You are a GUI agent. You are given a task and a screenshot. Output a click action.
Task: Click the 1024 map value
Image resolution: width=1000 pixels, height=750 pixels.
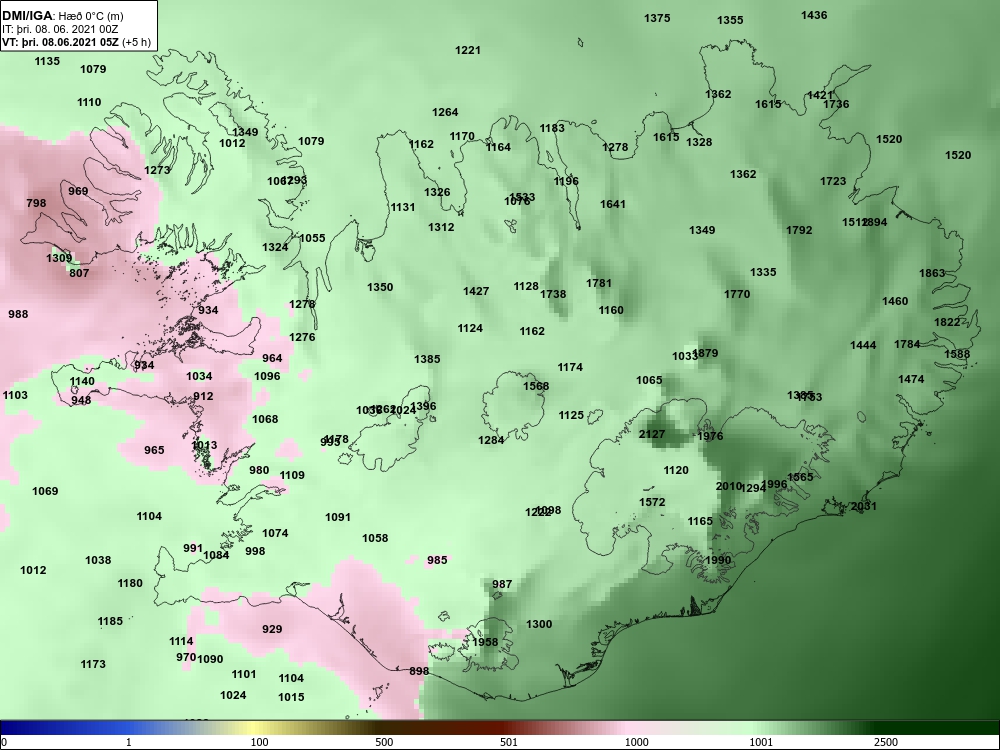[x=233, y=696]
